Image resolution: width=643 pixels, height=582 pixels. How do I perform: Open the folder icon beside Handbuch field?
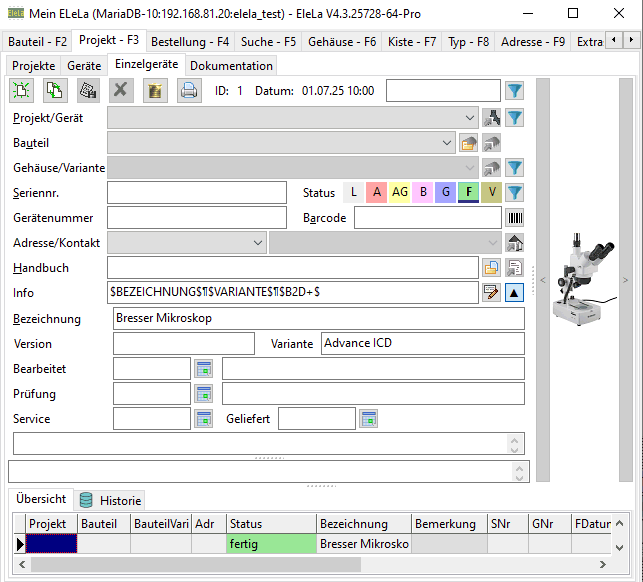(492, 268)
